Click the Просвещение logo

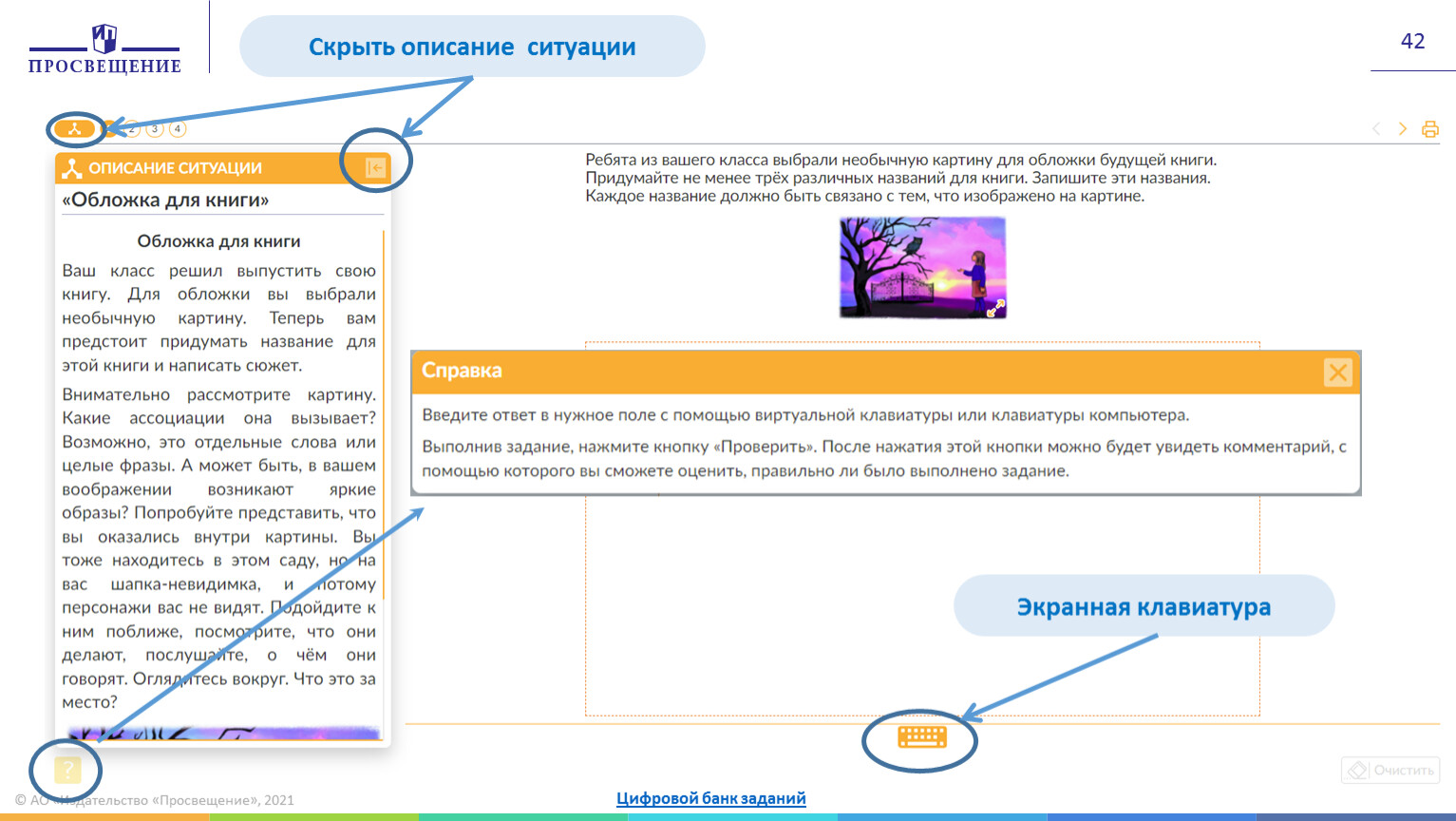104,49
